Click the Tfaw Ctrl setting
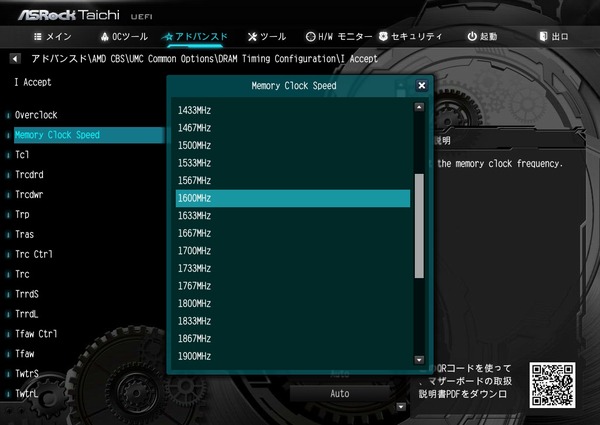The image size is (600, 425). tap(36, 334)
